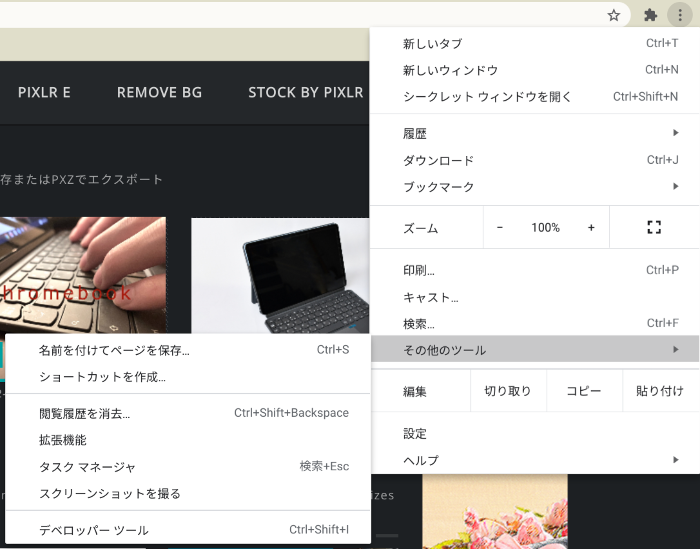700x549 pixels.
Task: Open the extensions puzzle icon
Action: coord(650,16)
